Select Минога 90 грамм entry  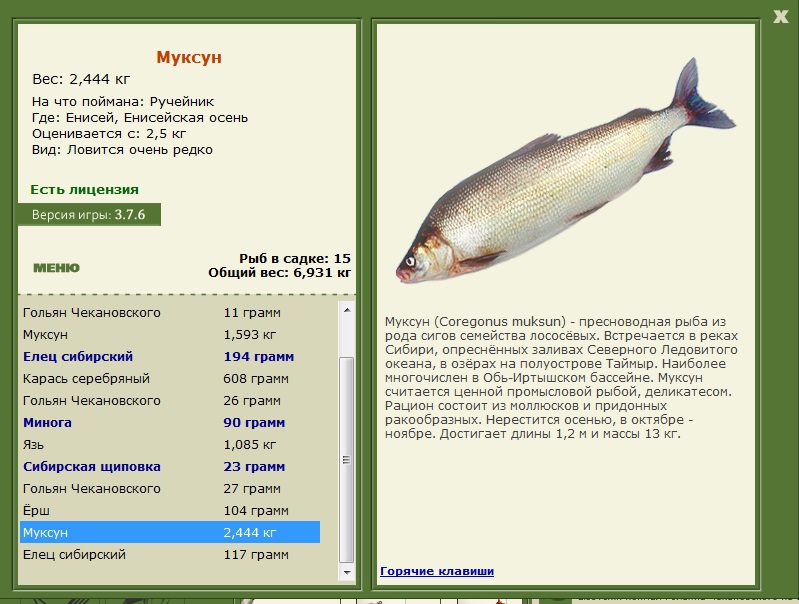click(x=170, y=423)
